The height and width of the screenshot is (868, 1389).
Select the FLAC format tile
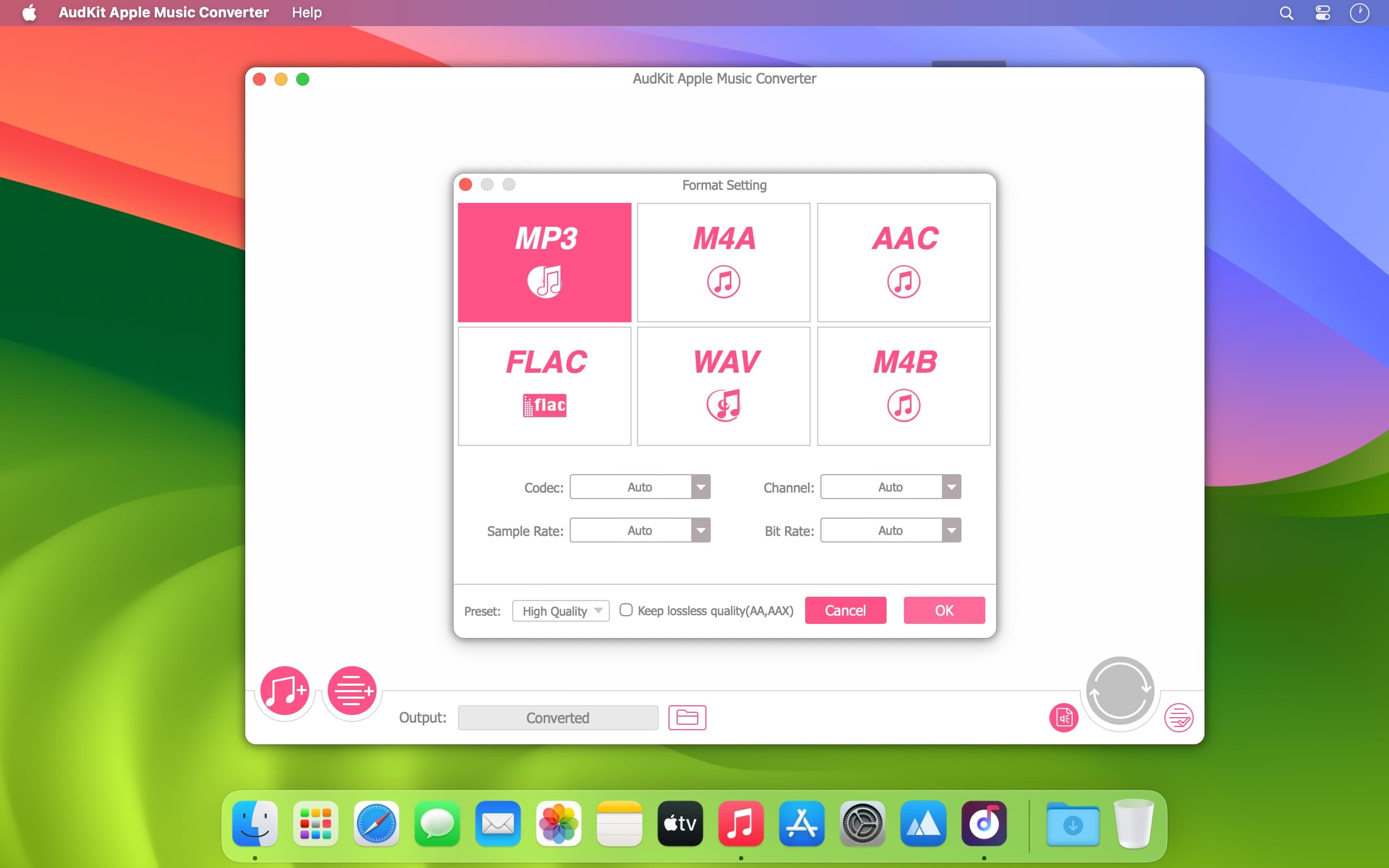[545, 386]
